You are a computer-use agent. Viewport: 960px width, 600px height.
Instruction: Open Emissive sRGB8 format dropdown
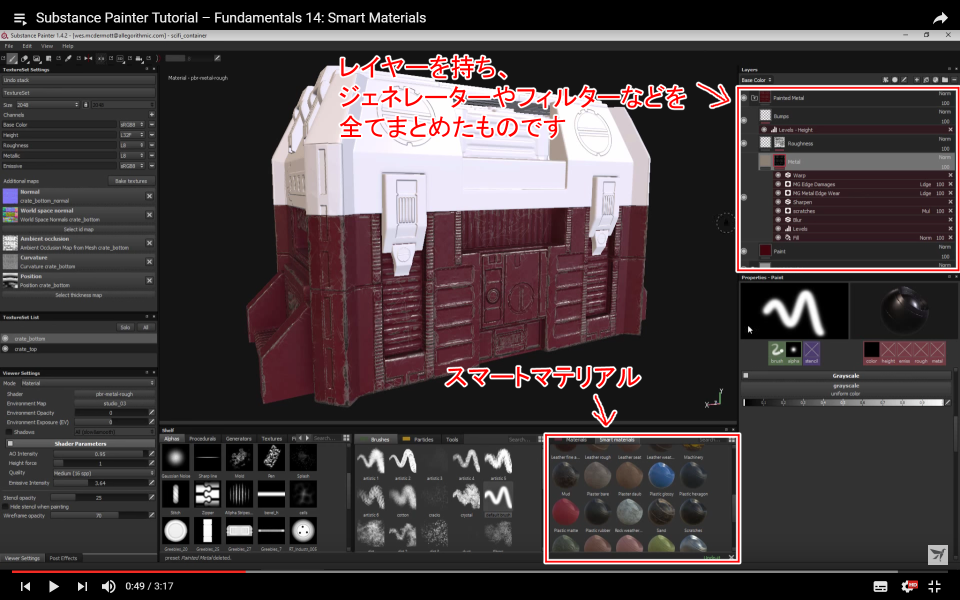pos(132,166)
